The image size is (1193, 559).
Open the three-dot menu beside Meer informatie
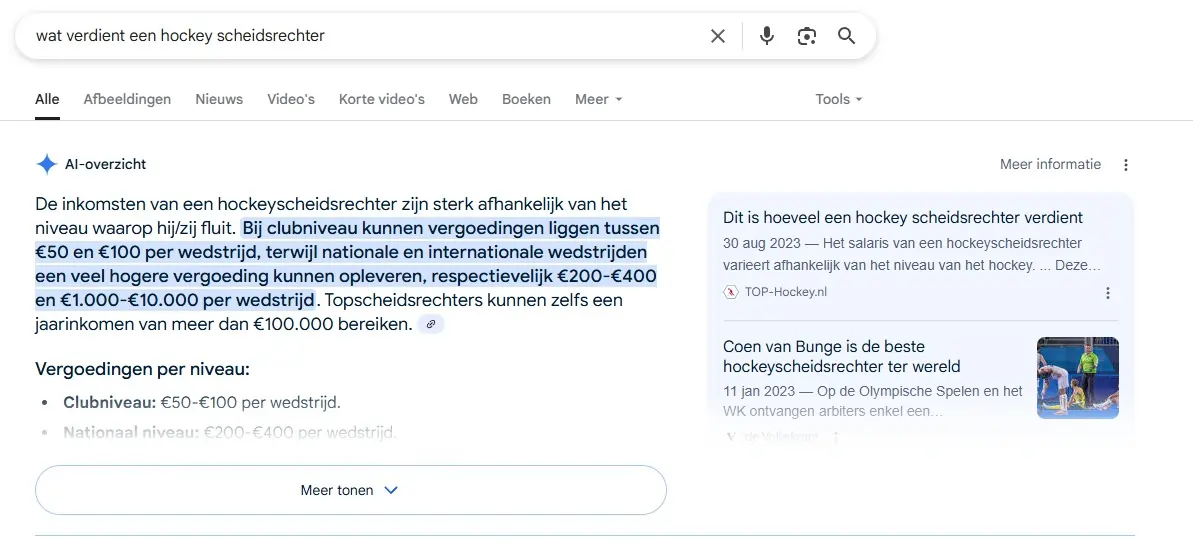pos(1126,165)
